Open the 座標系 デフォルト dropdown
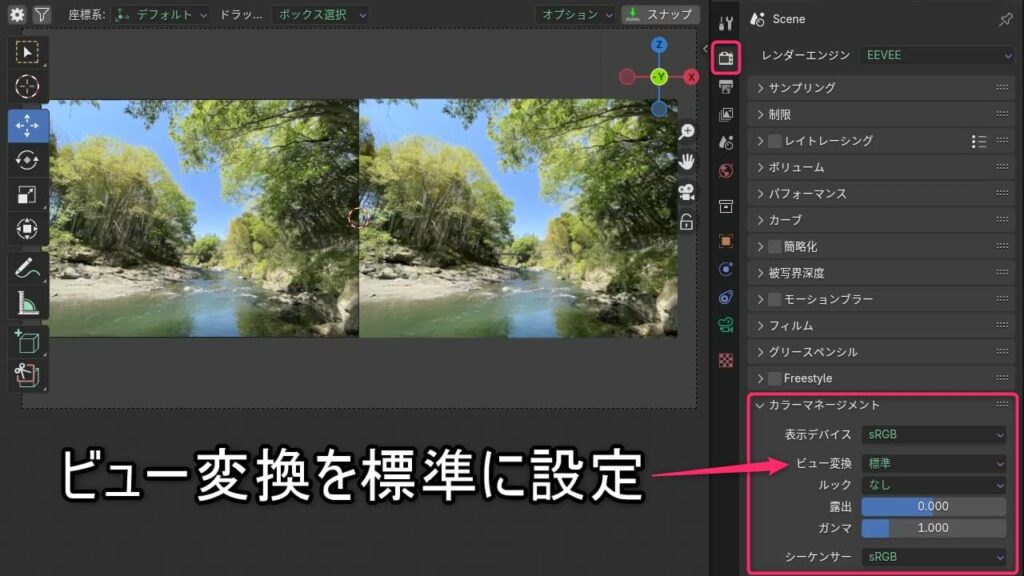1024x576 pixels. (160, 14)
